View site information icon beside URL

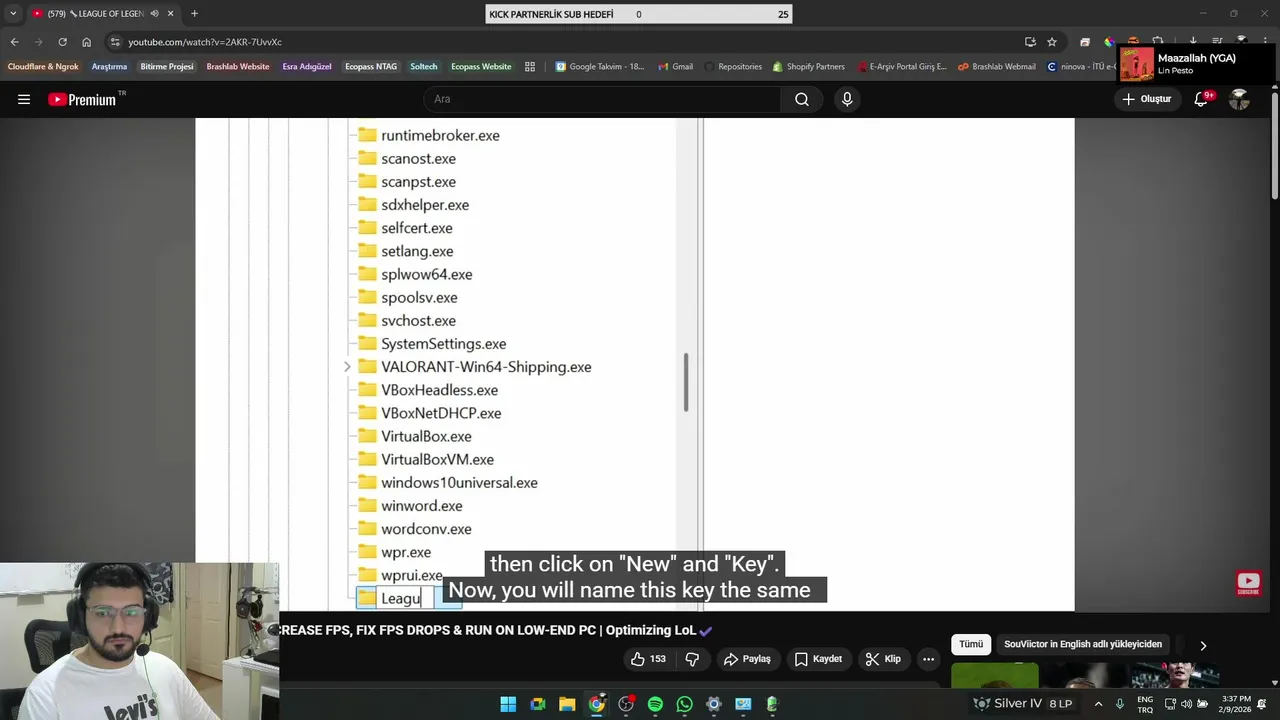point(116,42)
